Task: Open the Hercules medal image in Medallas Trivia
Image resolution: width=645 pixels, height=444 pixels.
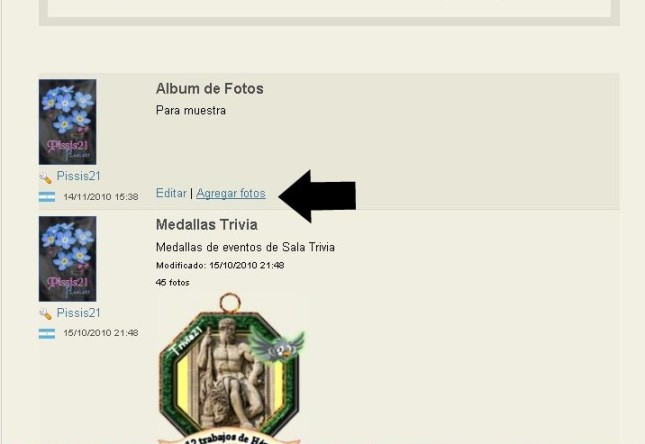Action: [x=230, y=368]
